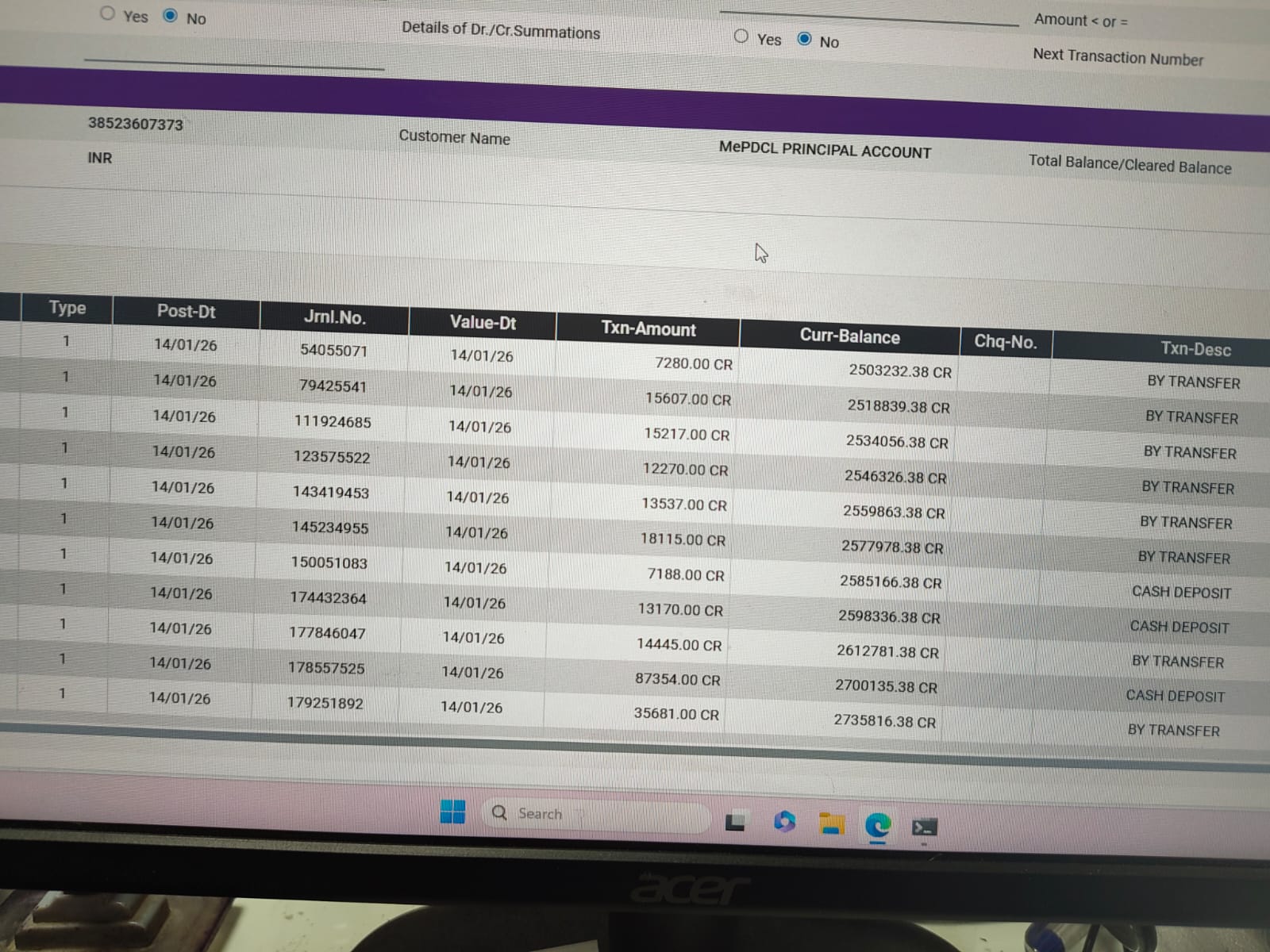This screenshot has width=1270, height=952.
Task: Click the 13537.00 CR transaction amount
Action: tap(684, 505)
